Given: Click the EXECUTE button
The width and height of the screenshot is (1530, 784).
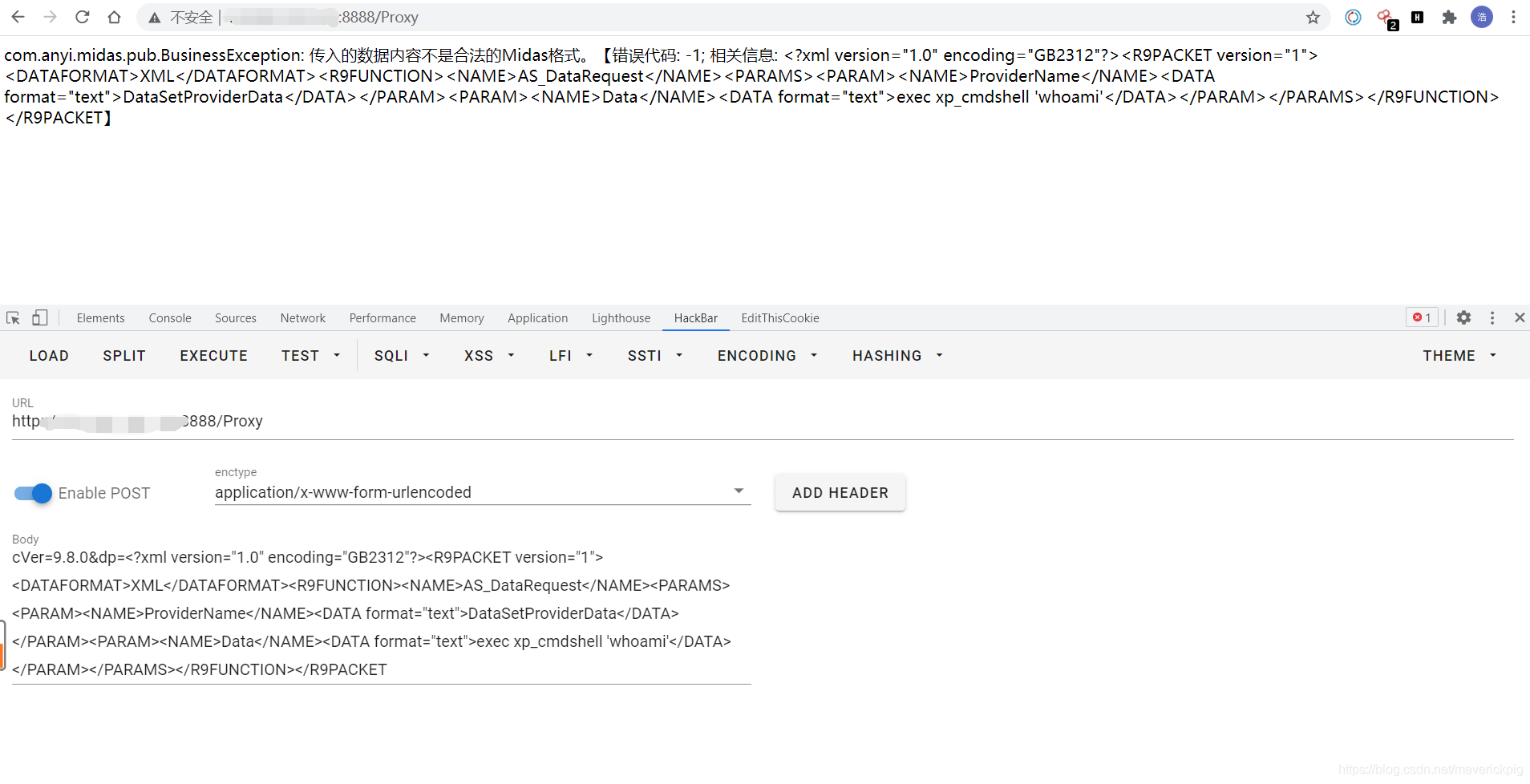Looking at the screenshot, I should coord(214,355).
